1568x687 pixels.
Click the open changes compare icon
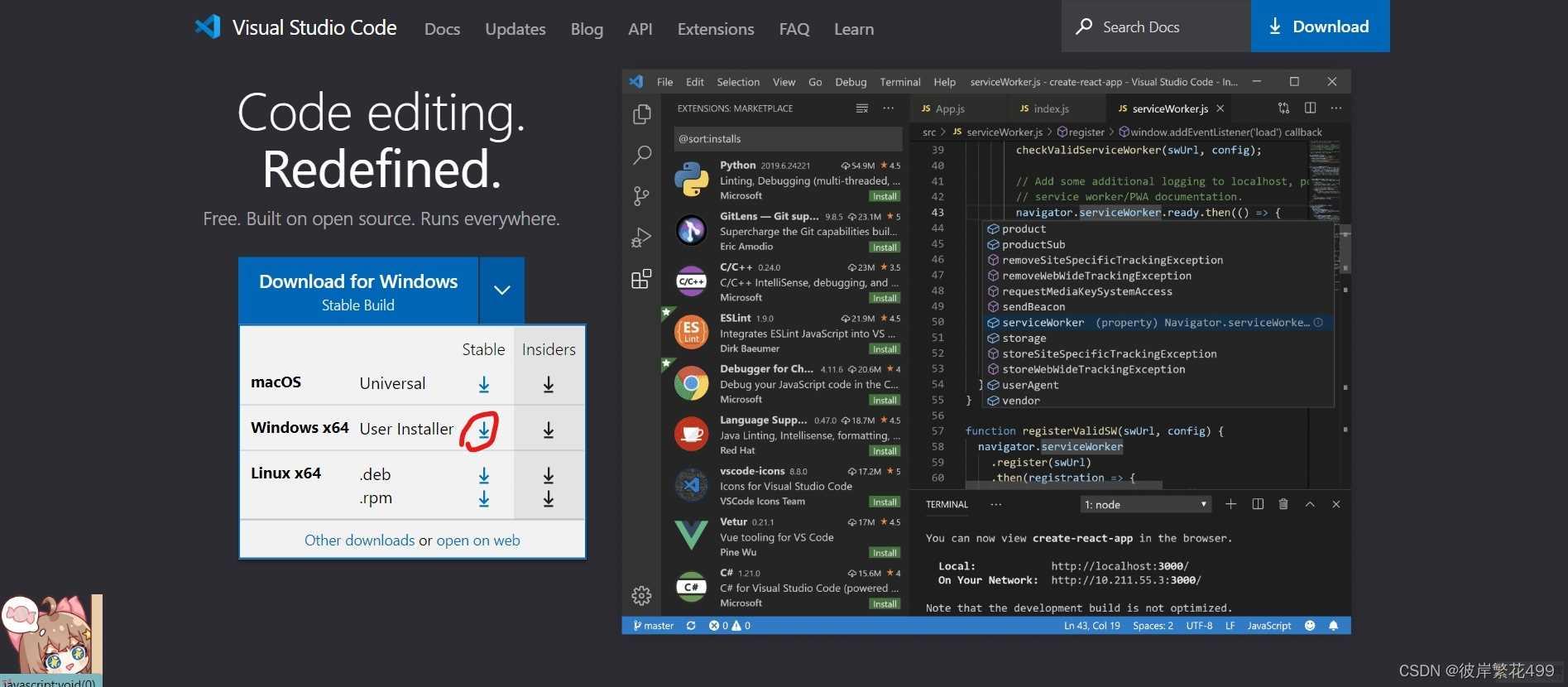pos(1283,108)
